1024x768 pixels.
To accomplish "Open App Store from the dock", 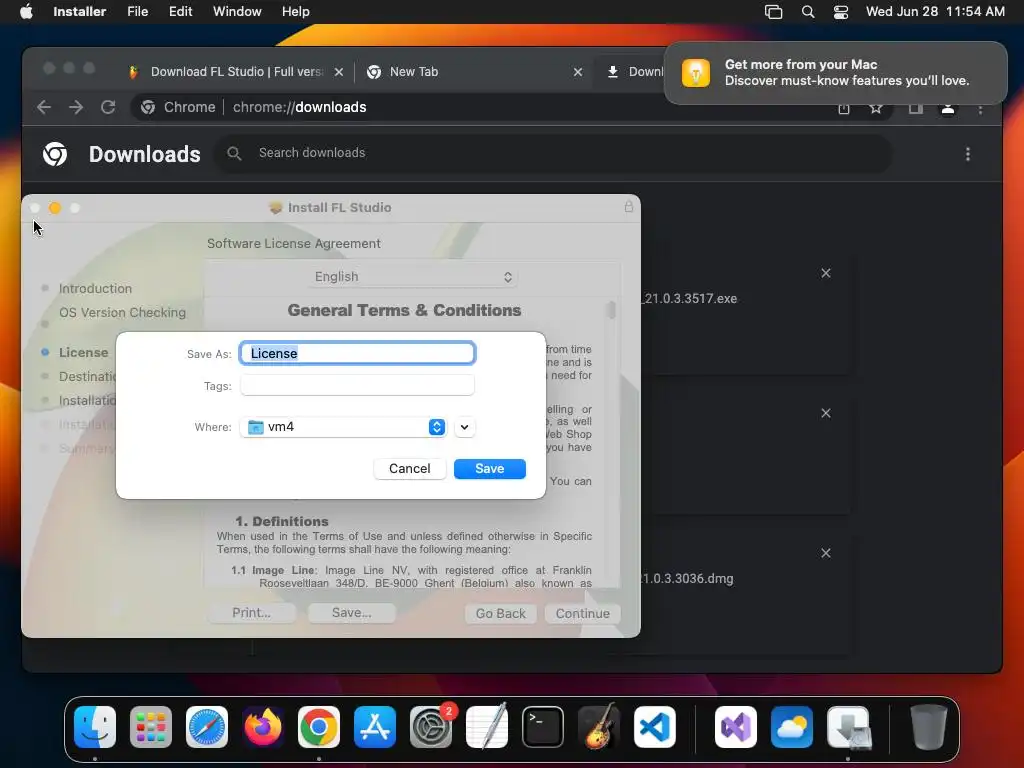I will 375,727.
